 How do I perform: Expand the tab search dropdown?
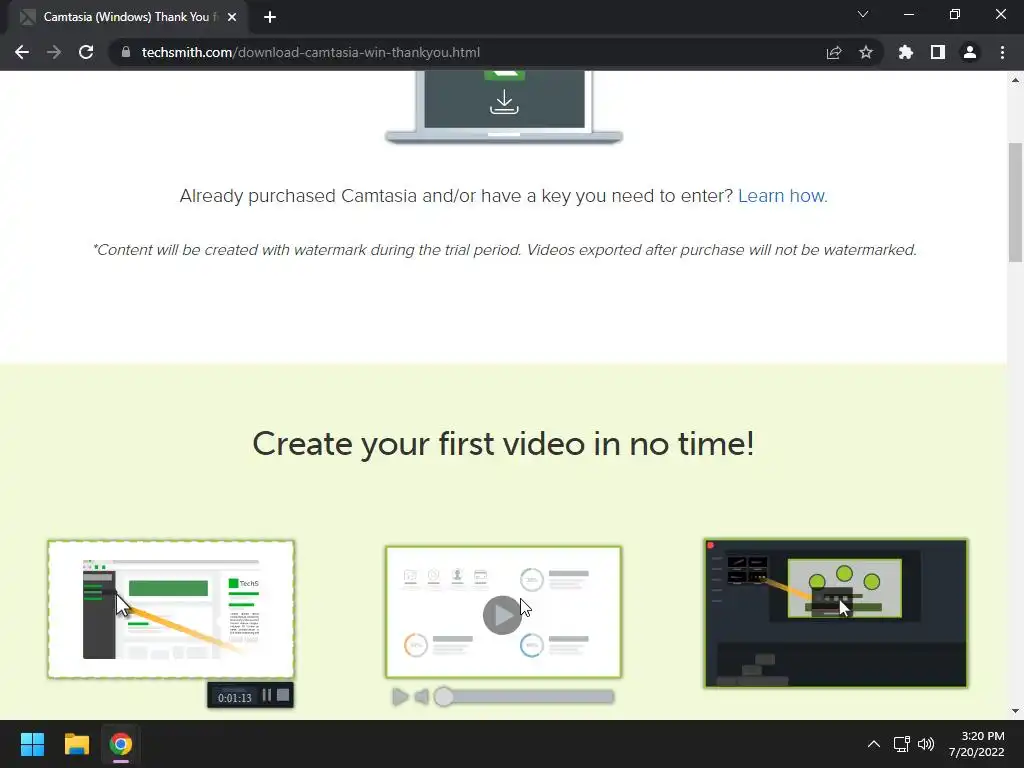(x=863, y=14)
